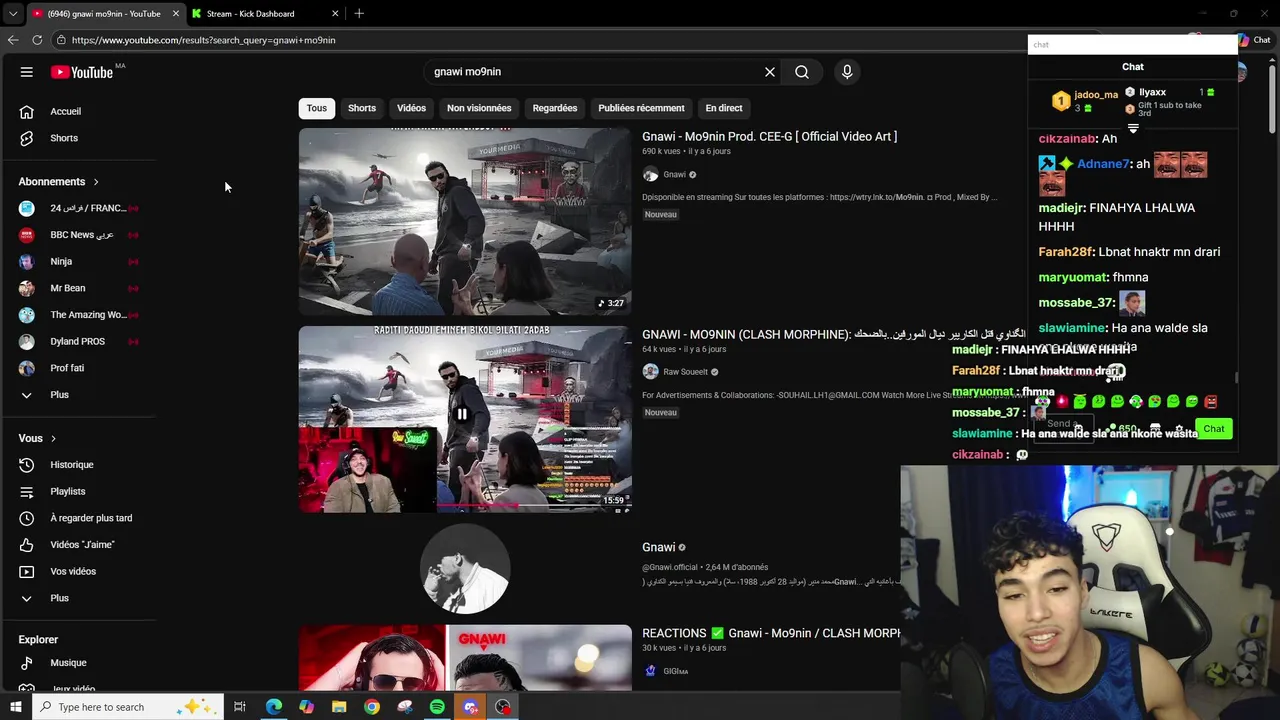Screen dimensions: 1280x720
Task: Open the Copilot Chat button in browser
Action: (x=1256, y=40)
